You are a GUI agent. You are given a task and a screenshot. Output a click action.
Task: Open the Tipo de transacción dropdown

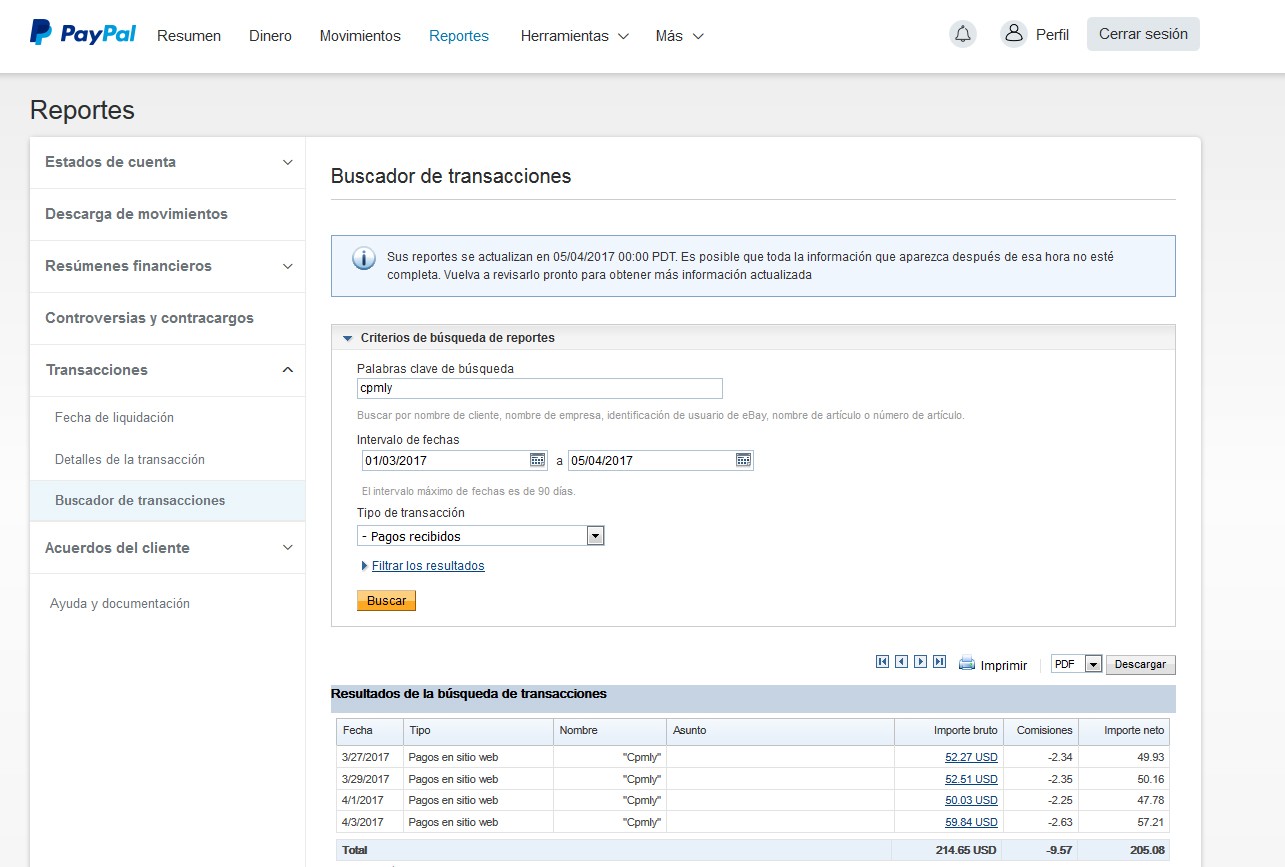tap(595, 536)
